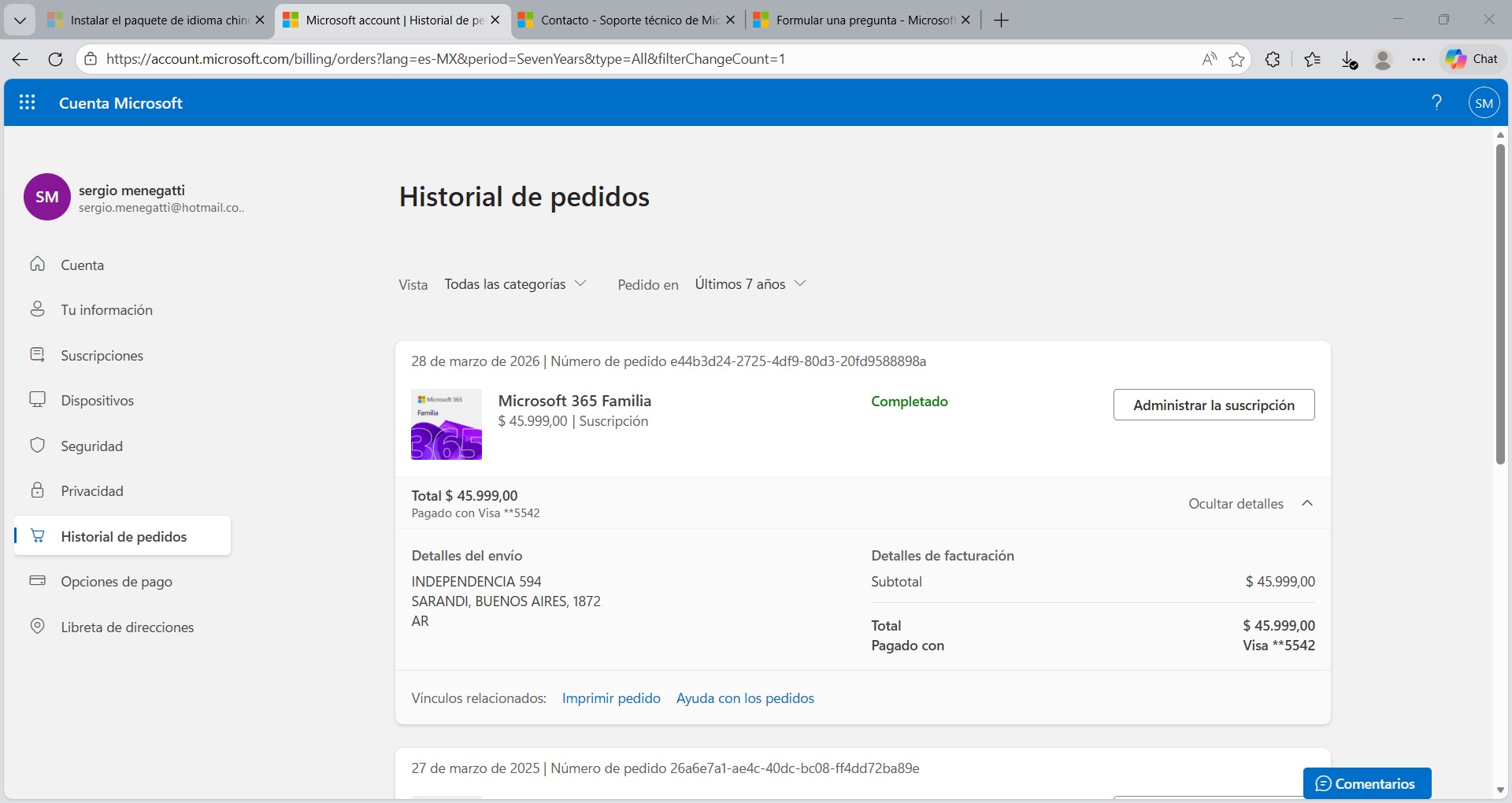Screen dimensions: 1512x803
Task: Open Libreta de direcciones in the sidebar
Action: point(122,627)
